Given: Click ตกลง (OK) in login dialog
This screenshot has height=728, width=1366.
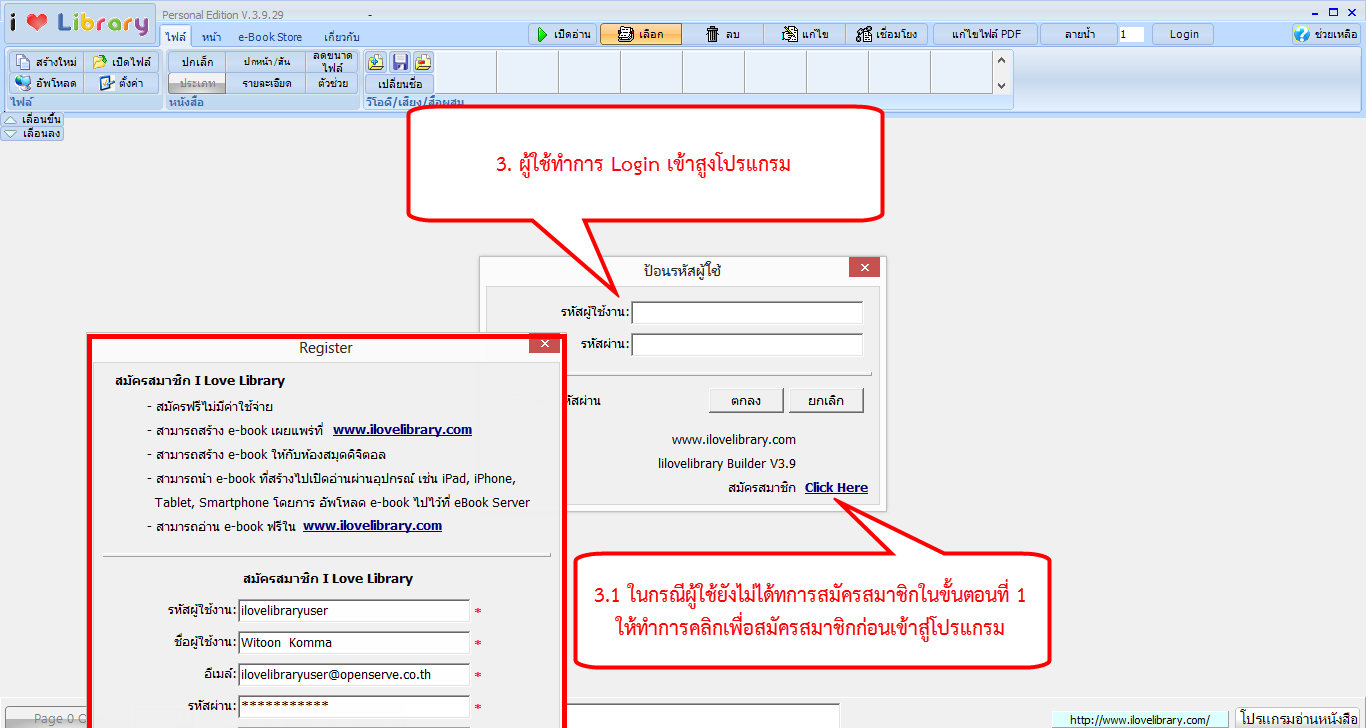Looking at the screenshot, I should tap(745, 401).
